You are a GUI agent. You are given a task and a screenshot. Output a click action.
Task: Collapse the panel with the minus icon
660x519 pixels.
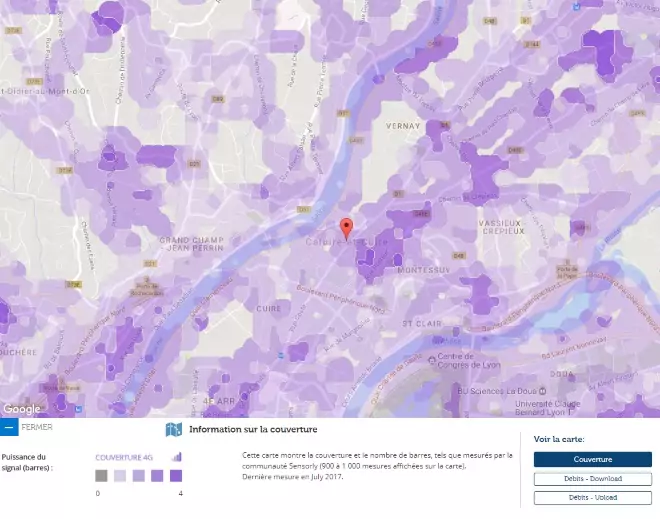point(9,427)
